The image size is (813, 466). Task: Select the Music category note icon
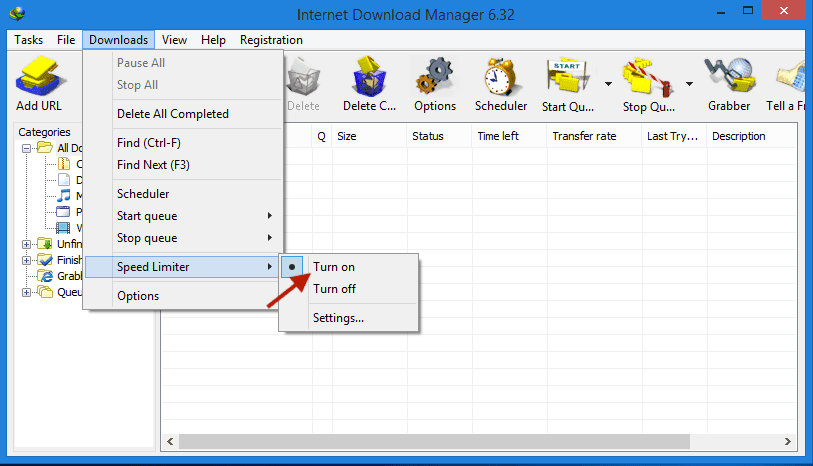coord(64,195)
